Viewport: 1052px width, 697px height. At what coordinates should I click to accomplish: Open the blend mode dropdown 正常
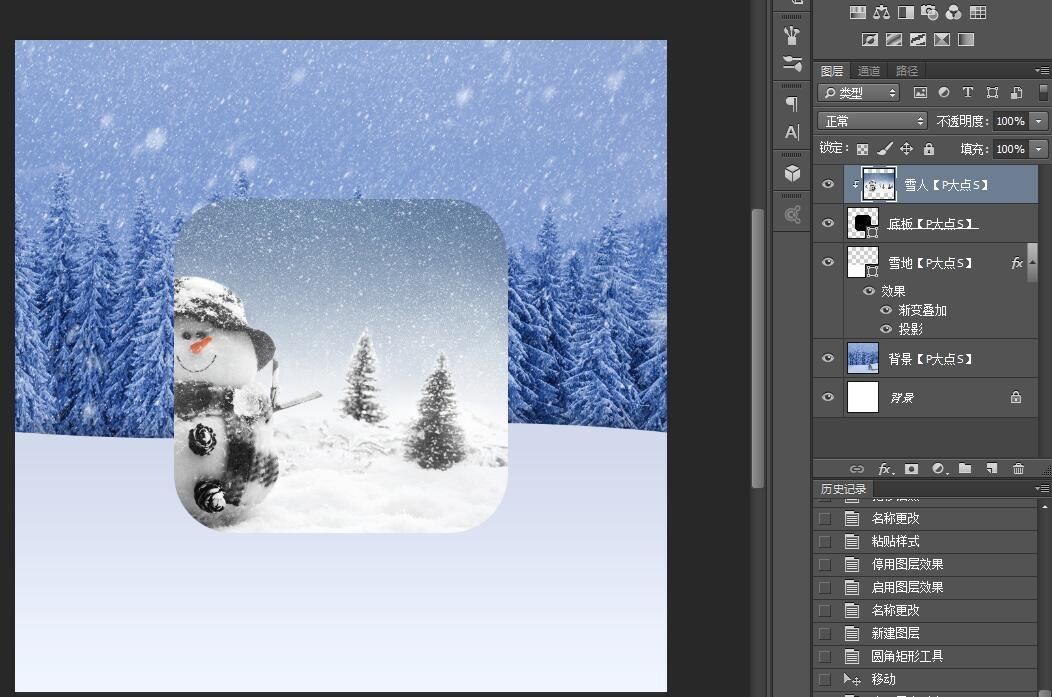tap(872, 121)
